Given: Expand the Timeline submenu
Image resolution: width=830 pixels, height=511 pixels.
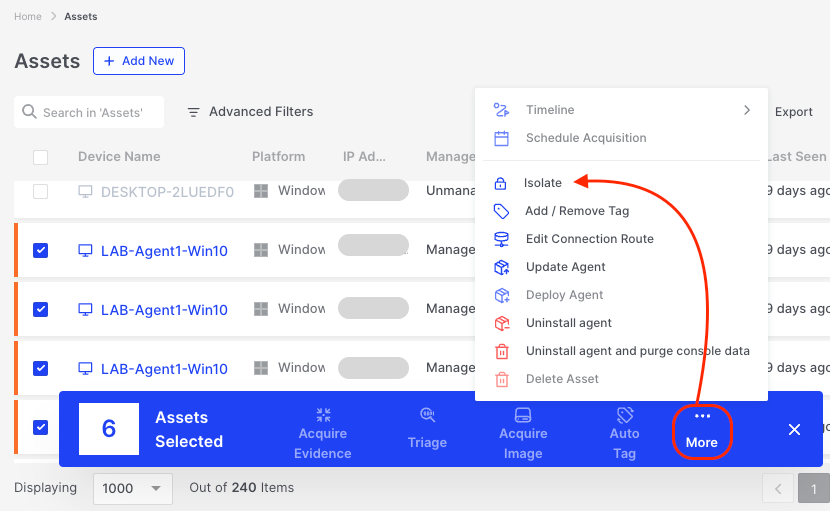Looking at the screenshot, I should [746, 110].
